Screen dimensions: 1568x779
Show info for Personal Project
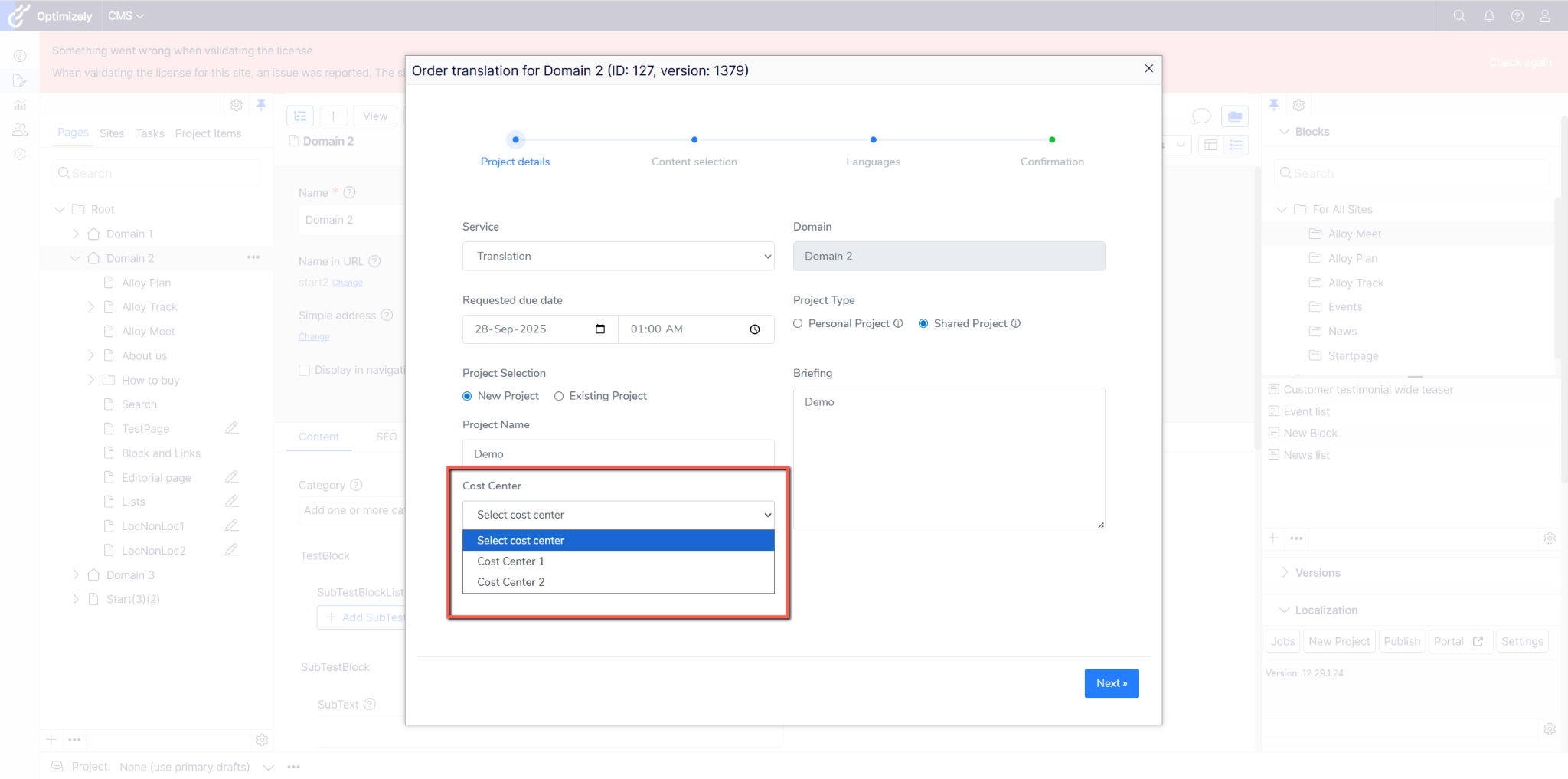point(898,323)
